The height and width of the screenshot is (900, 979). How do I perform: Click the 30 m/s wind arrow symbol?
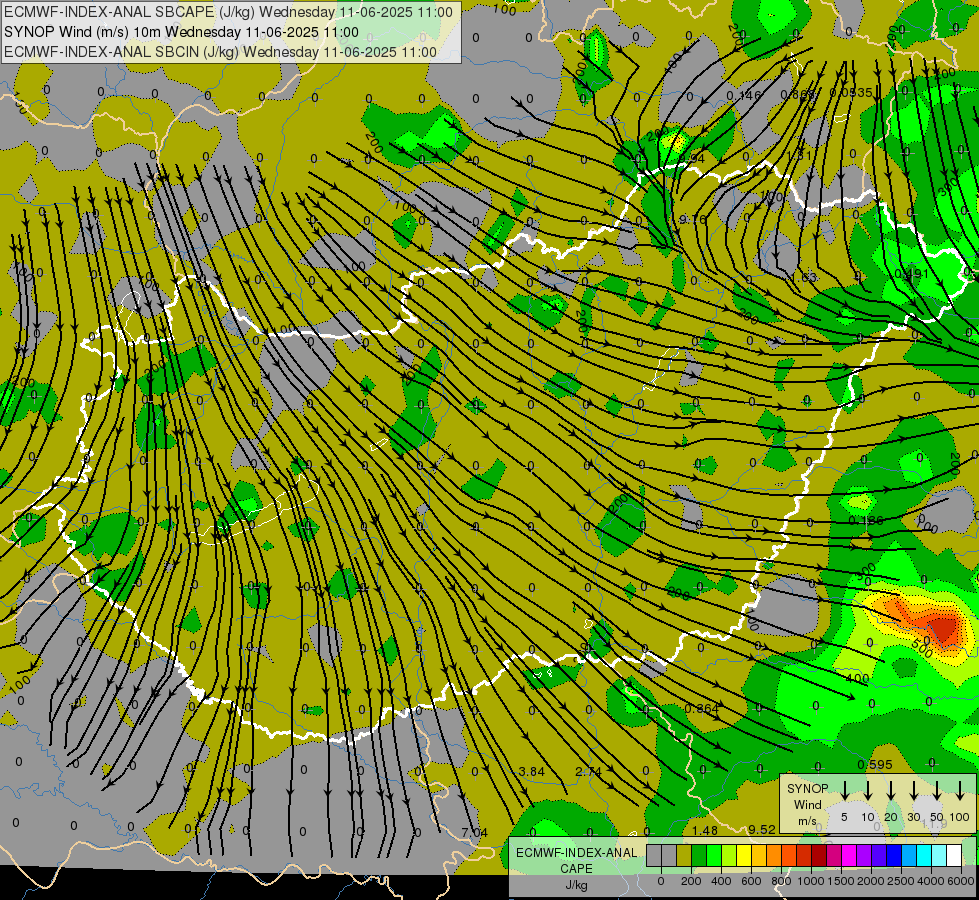913,790
